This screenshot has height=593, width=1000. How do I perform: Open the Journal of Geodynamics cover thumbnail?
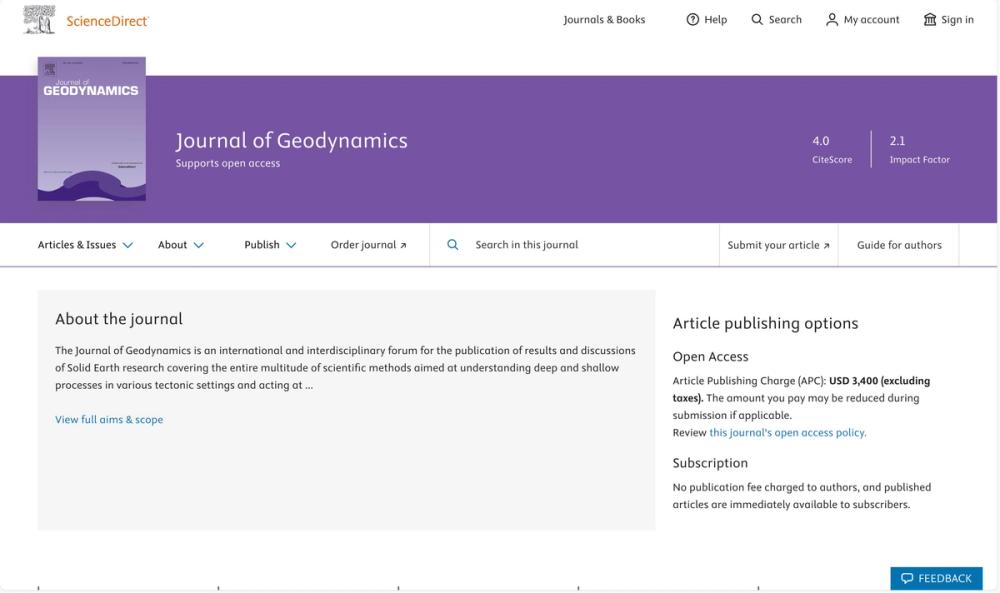(x=92, y=129)
